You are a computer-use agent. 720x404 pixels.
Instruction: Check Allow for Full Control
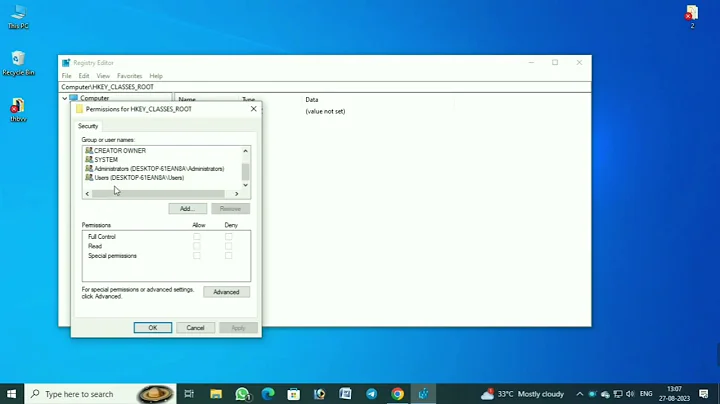click(x=197, y=236)
